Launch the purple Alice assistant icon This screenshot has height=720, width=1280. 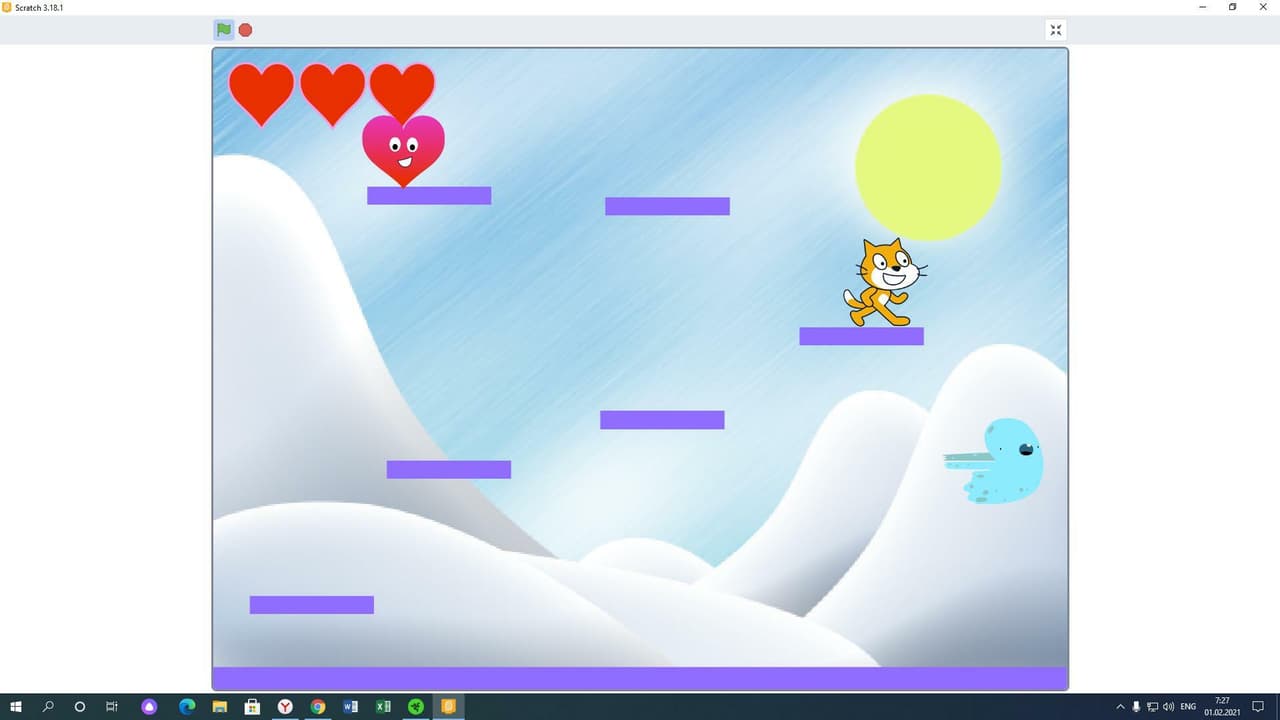(x=149, y=707)
